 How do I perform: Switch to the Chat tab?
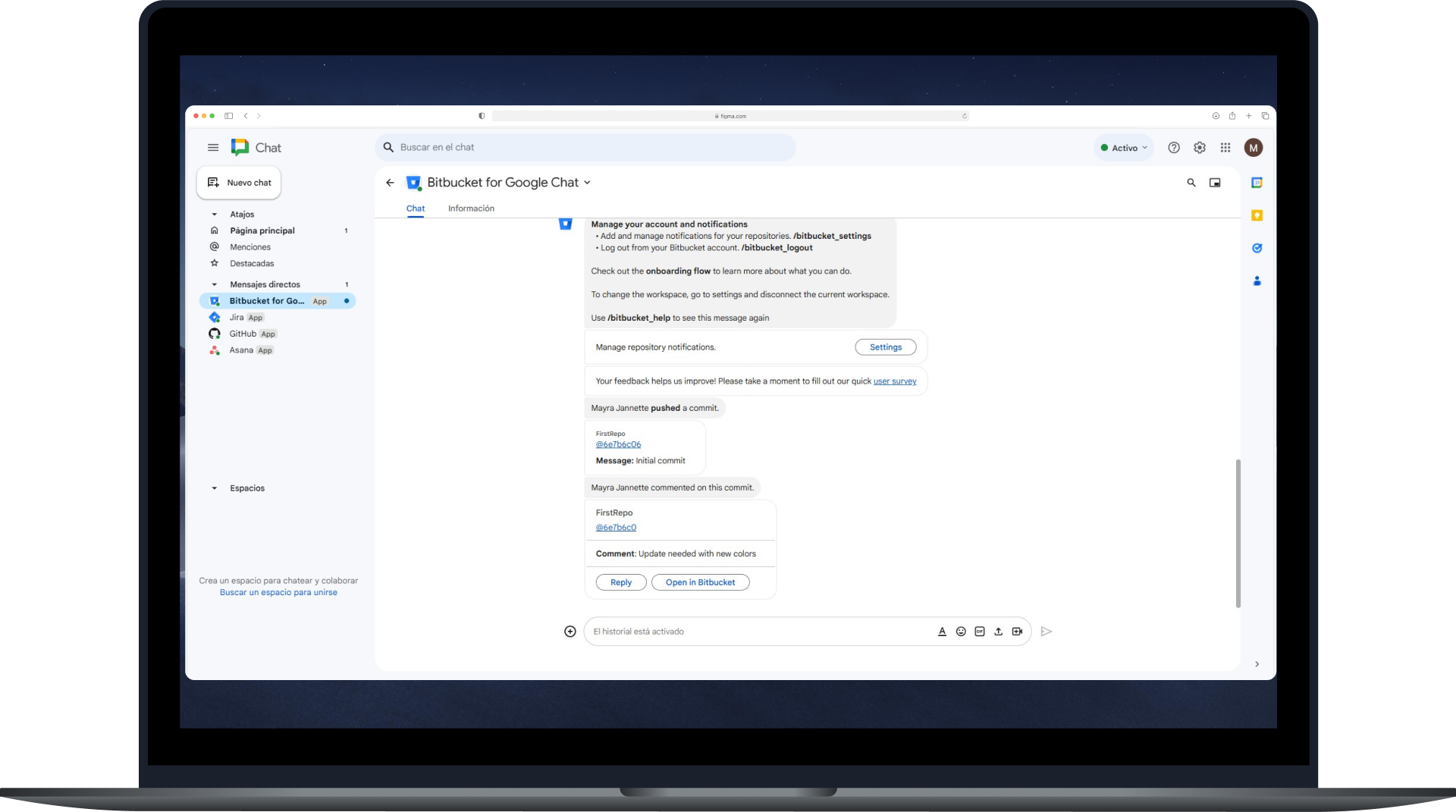(x=416, y=208)
